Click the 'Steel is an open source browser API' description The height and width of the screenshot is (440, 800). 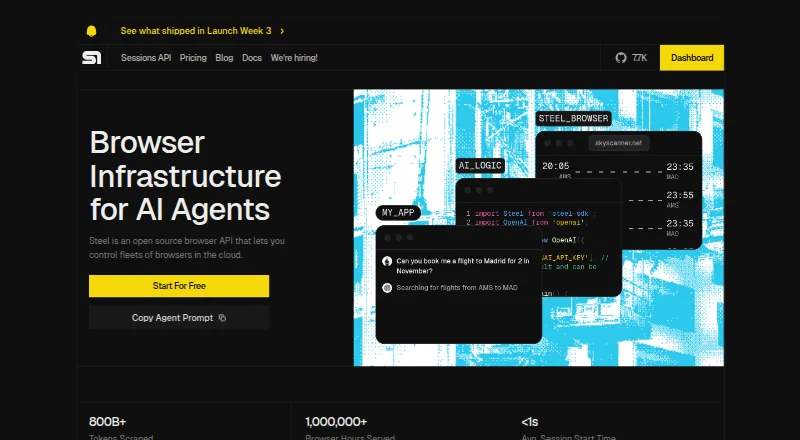pyautogui.click(x=187, y=248)
